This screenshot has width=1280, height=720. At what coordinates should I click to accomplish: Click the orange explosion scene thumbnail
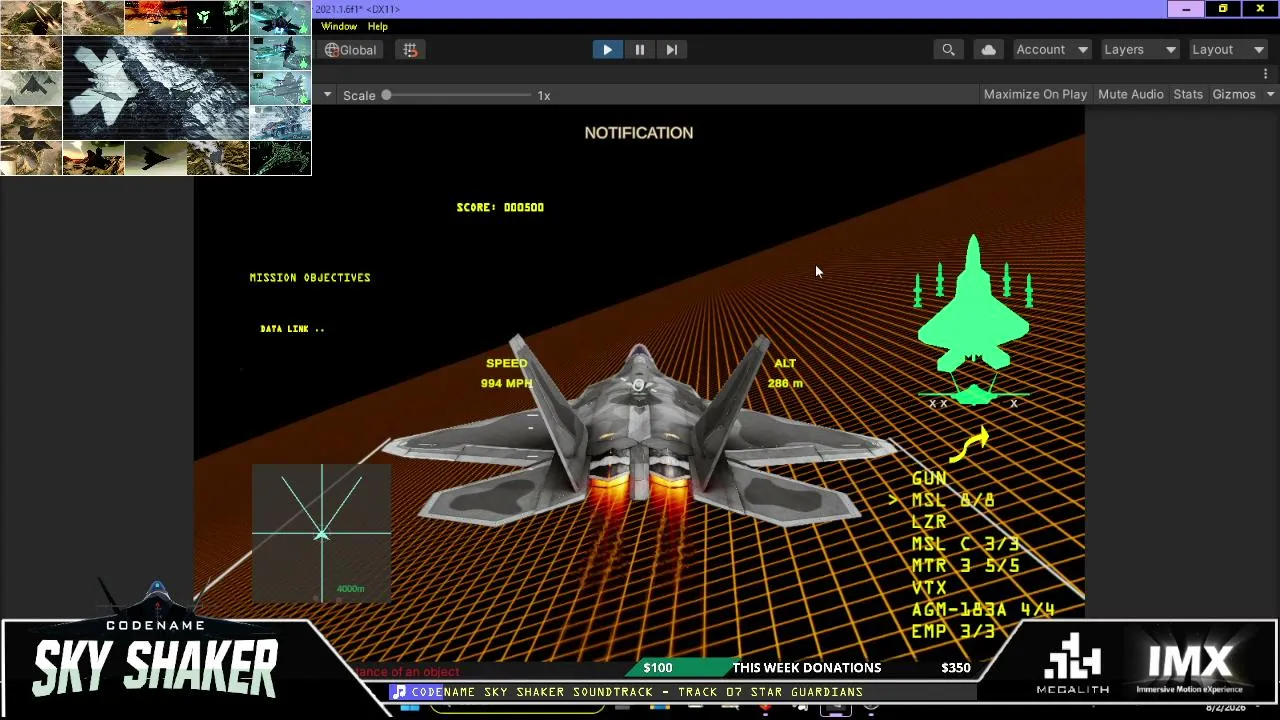[x=155, y=18]
